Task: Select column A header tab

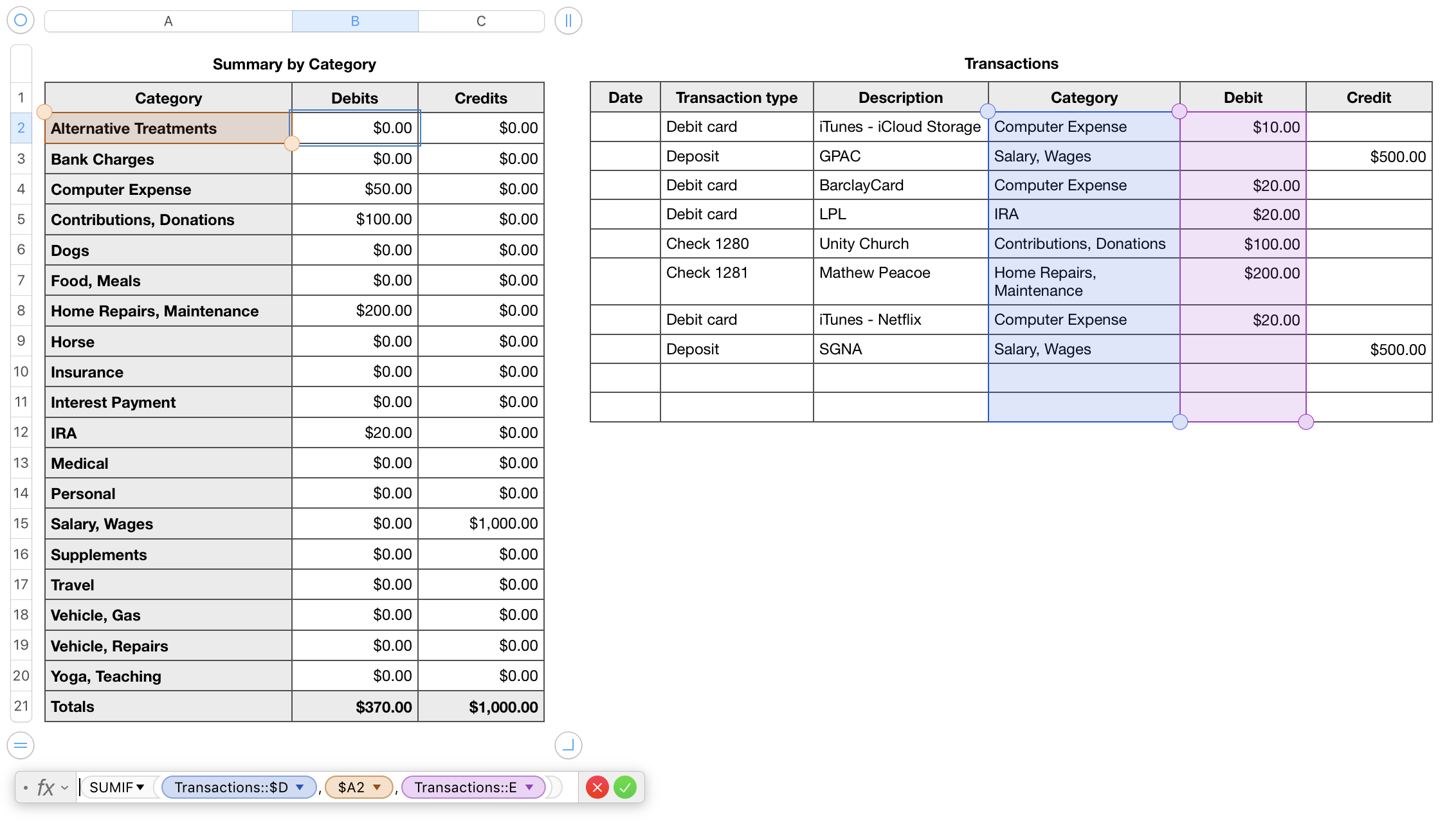Action: click(x=168, y=21)
